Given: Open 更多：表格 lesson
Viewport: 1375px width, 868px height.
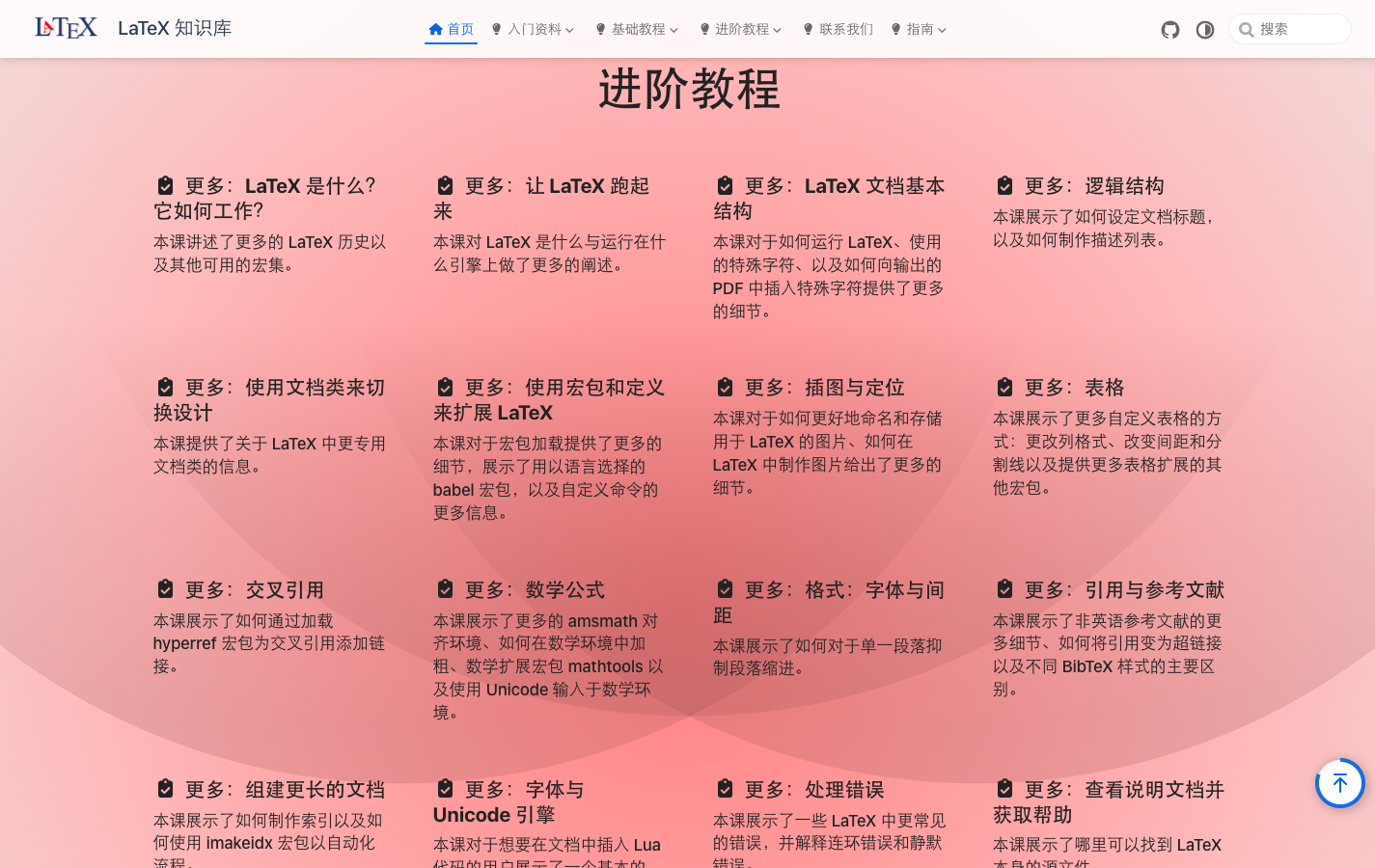Looking at the screenshot, I should pos(1059,387).
